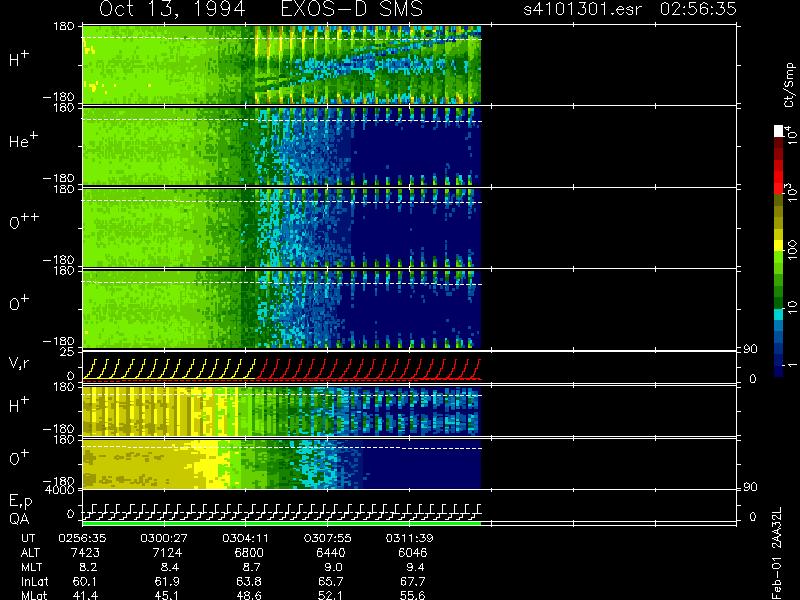Select the 'O++' panel label
Screen dimensions: 800x600
click(x=24, y=221)
